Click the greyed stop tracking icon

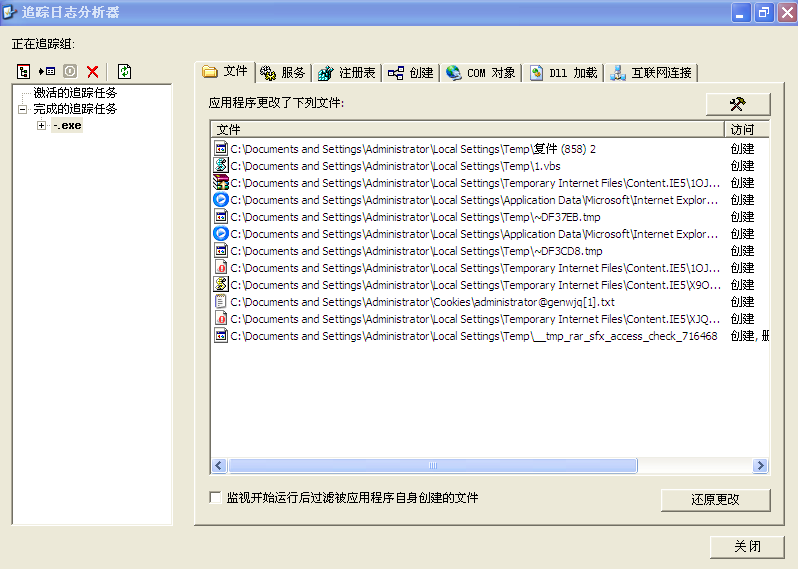(70, 71)
